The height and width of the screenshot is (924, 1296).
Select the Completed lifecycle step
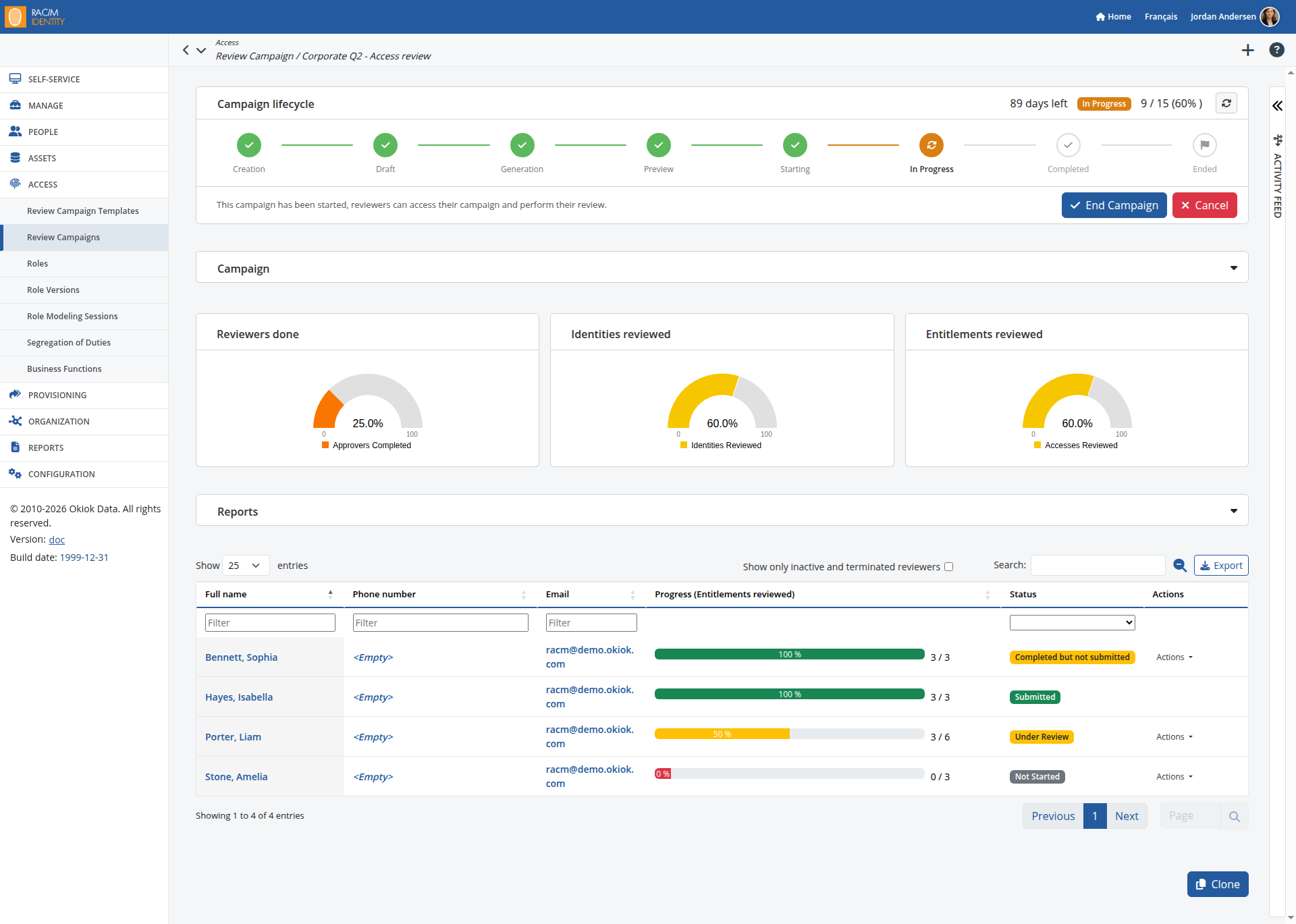(1068, 145)
